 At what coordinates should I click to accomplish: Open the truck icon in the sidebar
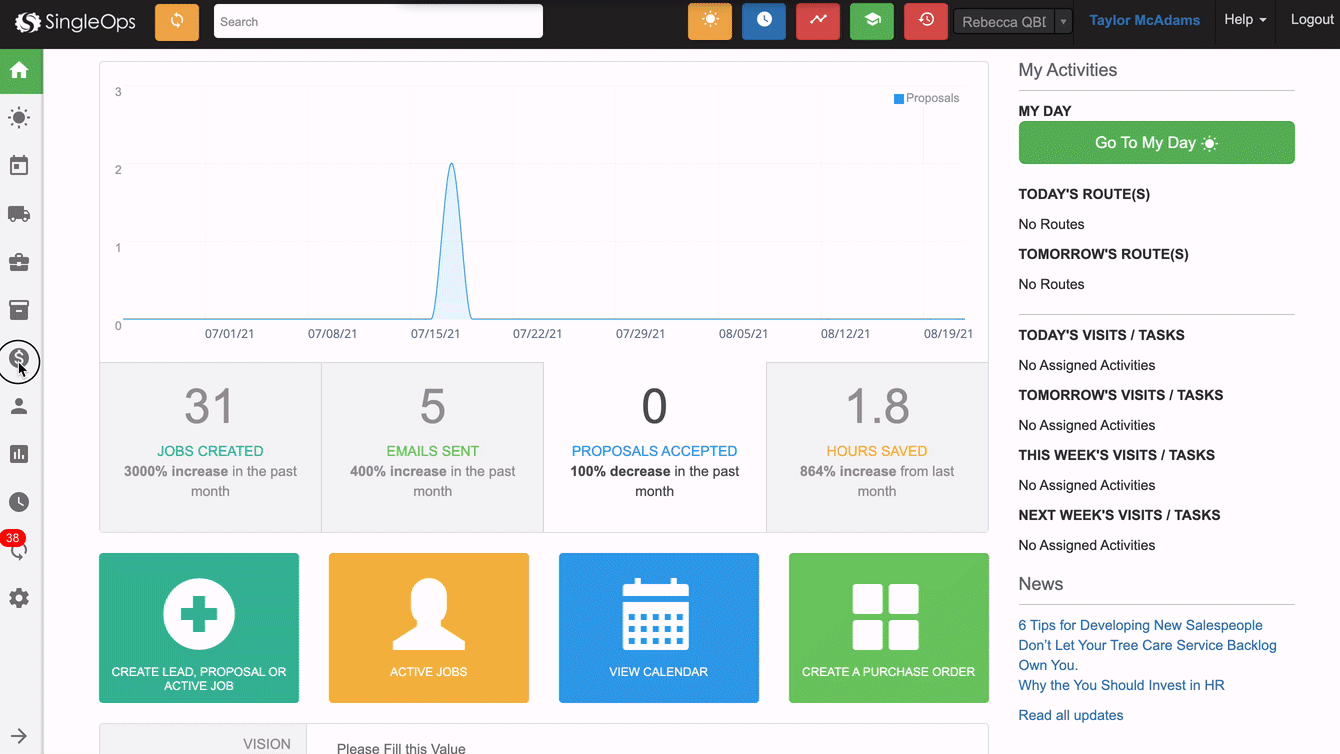tap(19, 214)
